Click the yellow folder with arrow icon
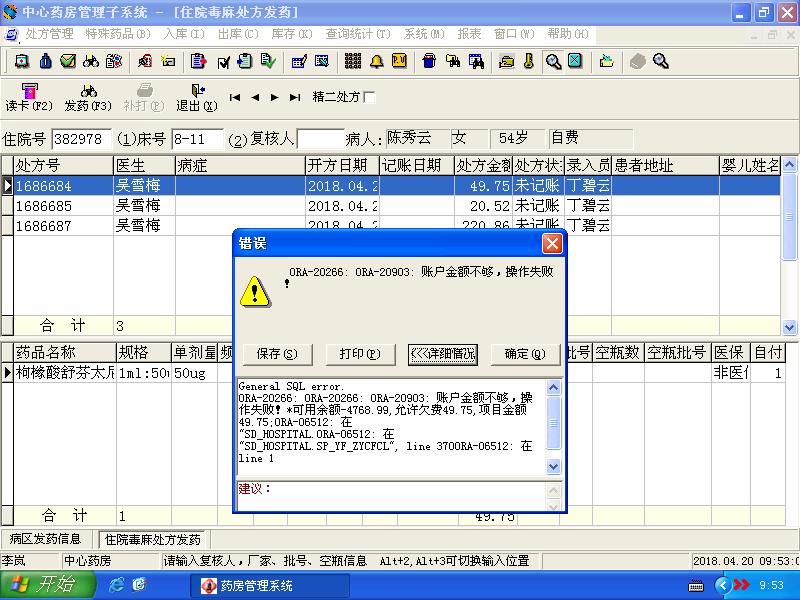 coord(606,61)
